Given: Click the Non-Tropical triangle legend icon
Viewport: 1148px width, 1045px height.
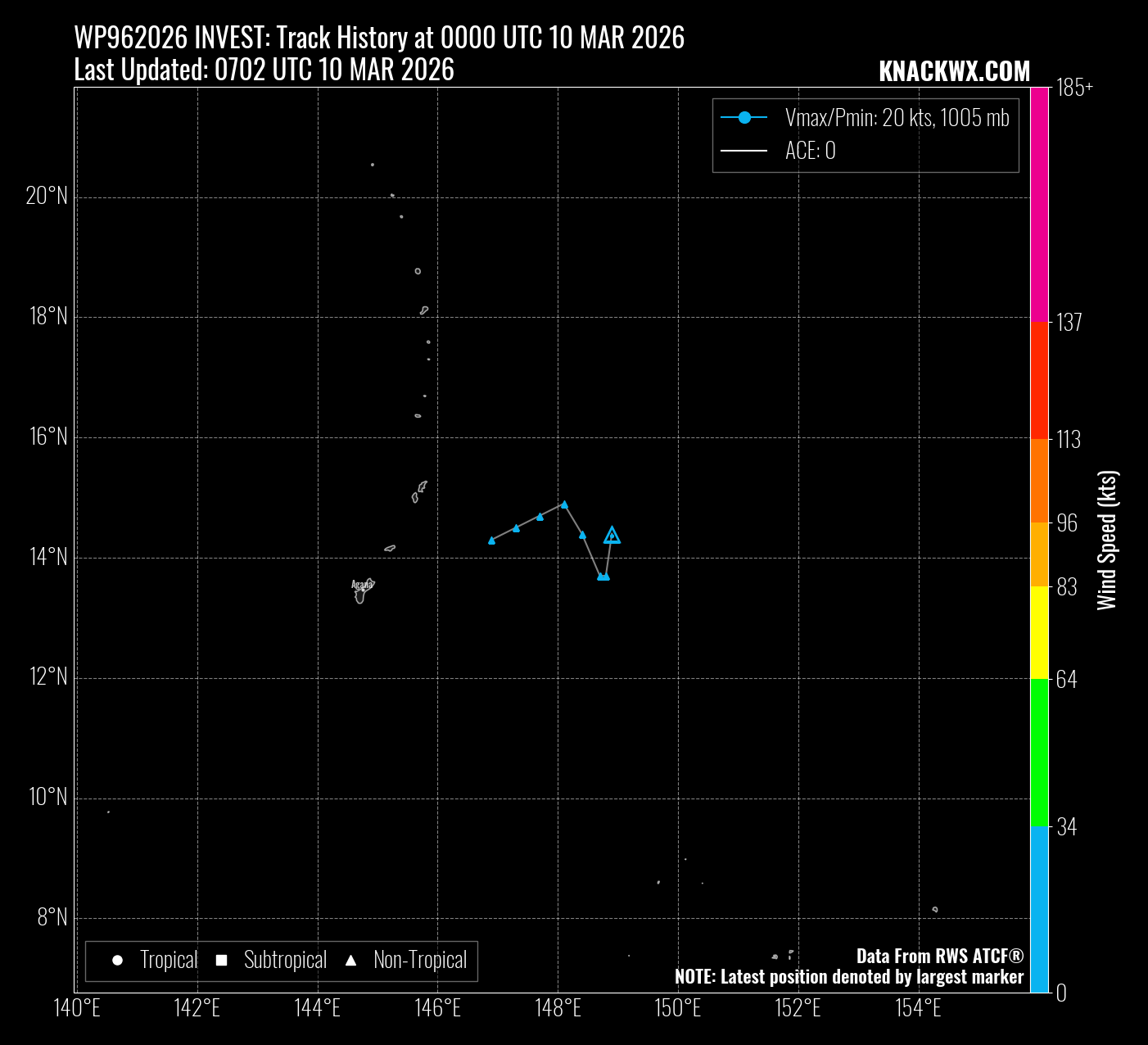Looking at the screenshot, I should (x=350, y=961).
